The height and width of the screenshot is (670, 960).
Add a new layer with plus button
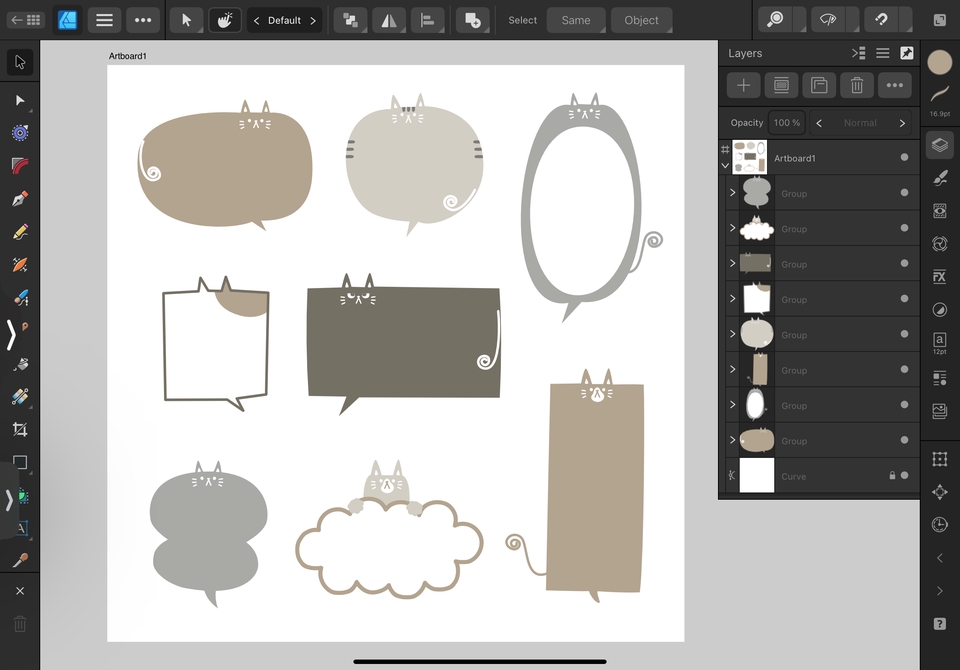click(x=744, y=85)
